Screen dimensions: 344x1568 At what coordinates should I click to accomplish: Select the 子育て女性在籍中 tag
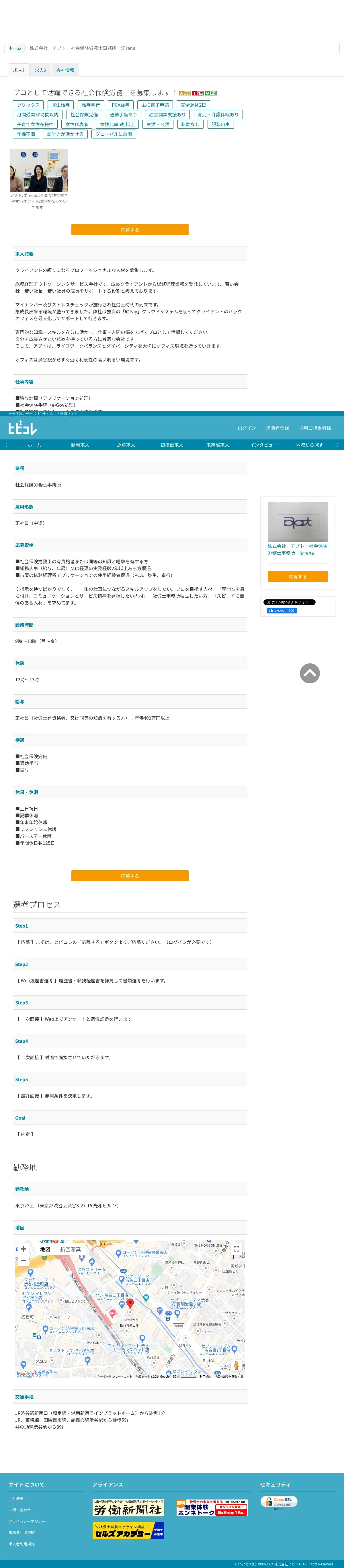[x=35, y=124]
